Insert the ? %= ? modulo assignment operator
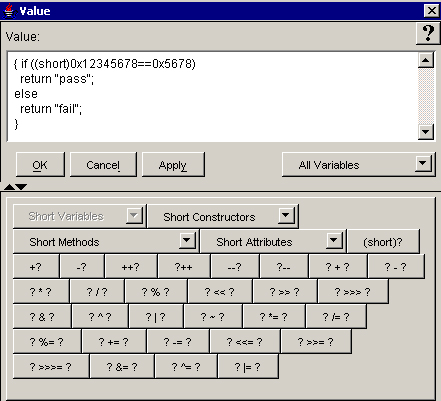 (x=47, y=342)
